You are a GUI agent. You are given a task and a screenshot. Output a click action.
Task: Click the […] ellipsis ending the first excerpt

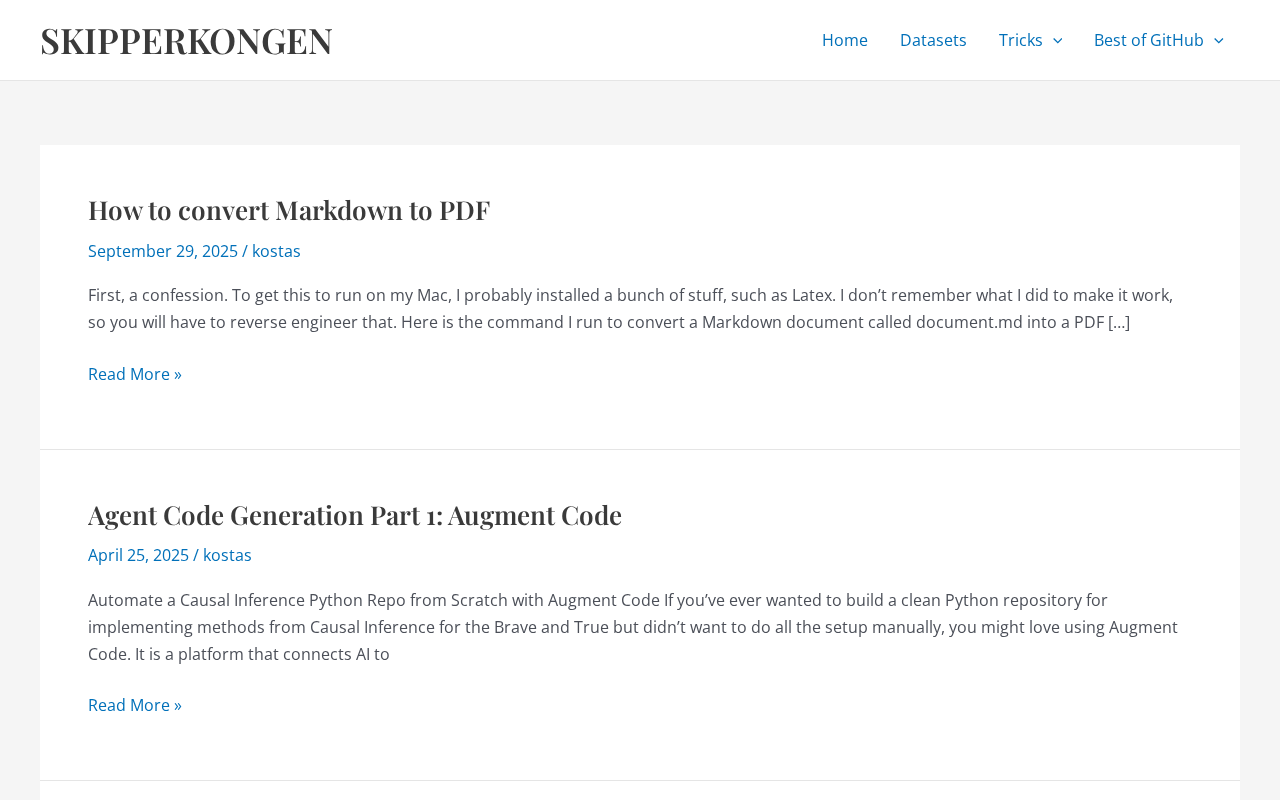click(1119, 322)
